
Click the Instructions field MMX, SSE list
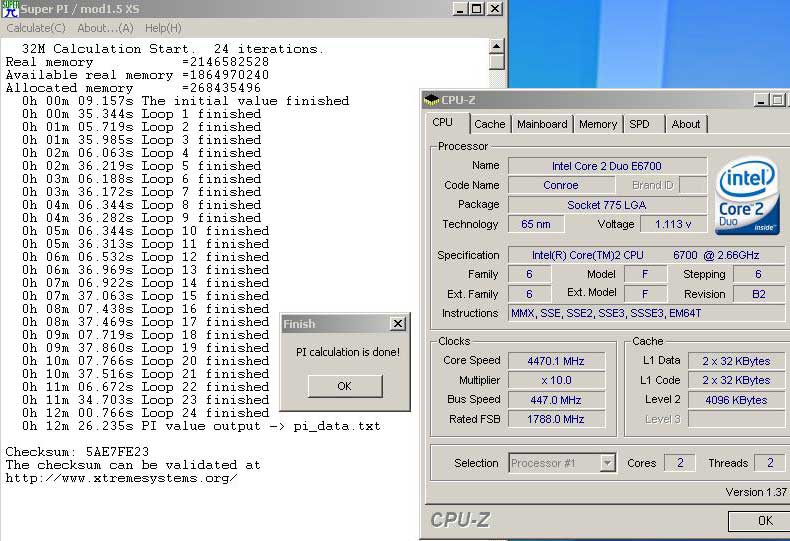click(x=647, y=313)
